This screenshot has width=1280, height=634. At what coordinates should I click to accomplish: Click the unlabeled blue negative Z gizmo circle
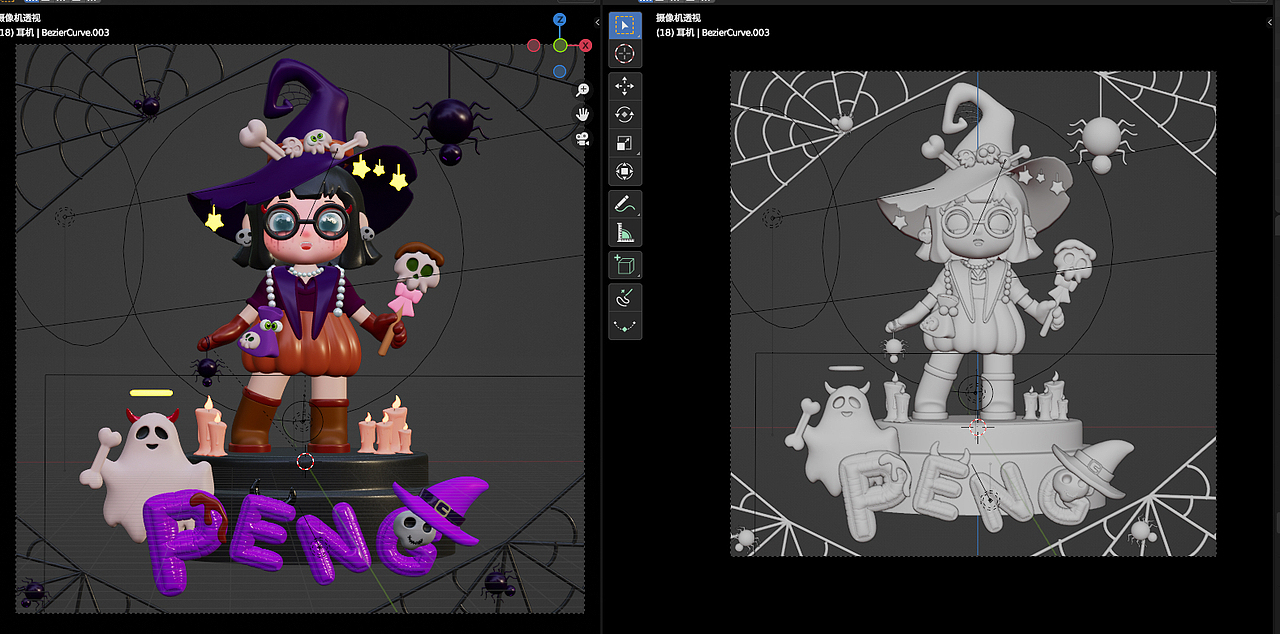(560, 71)
